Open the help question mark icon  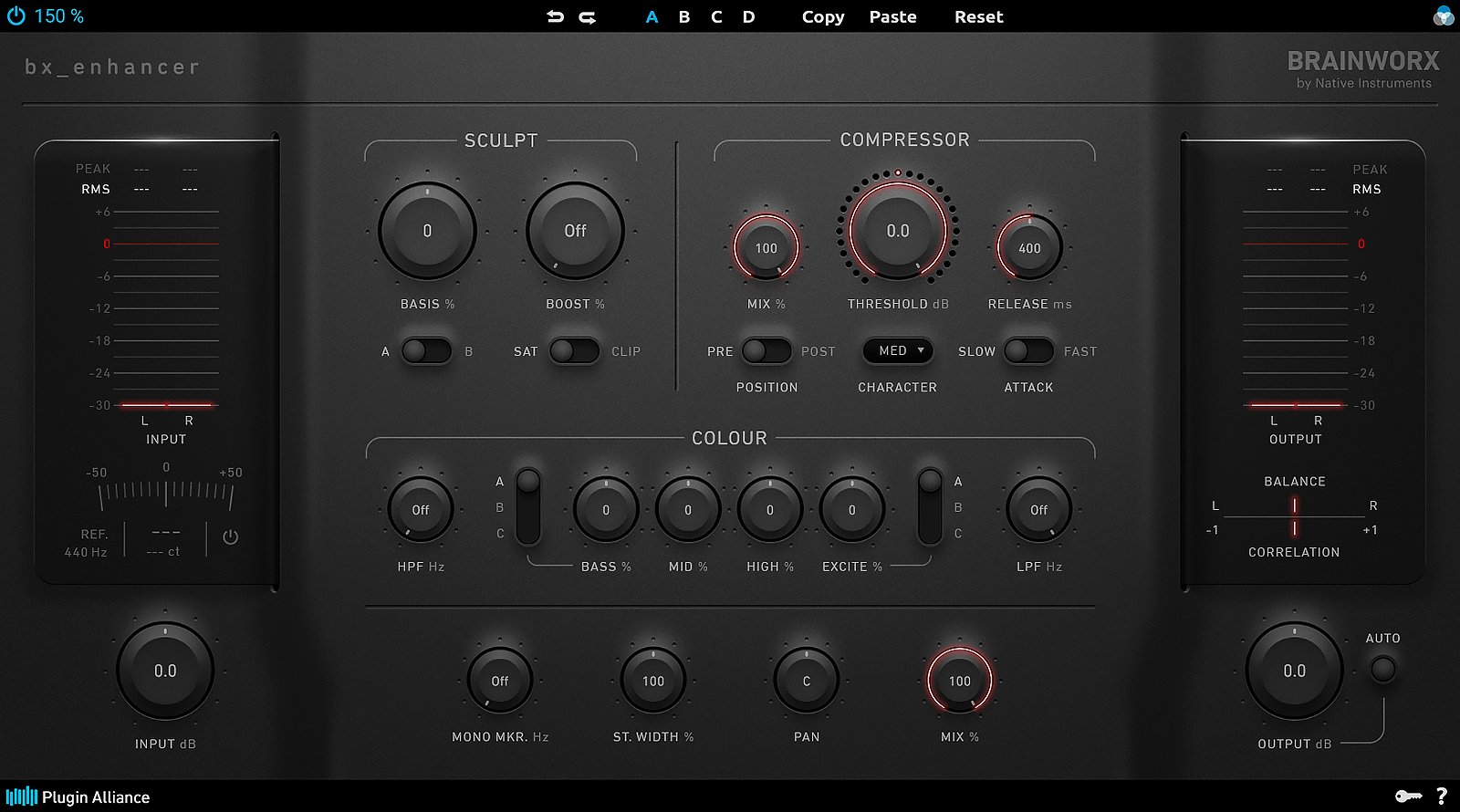click(x=1442, y=796)
